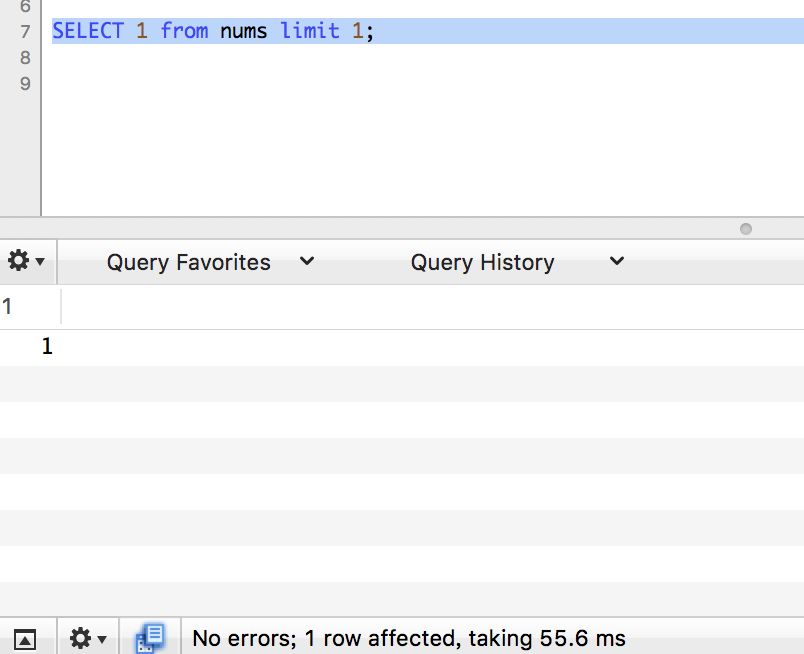
Task: Click the SELECT keyword in the query
Action: [x=88, y=31]
